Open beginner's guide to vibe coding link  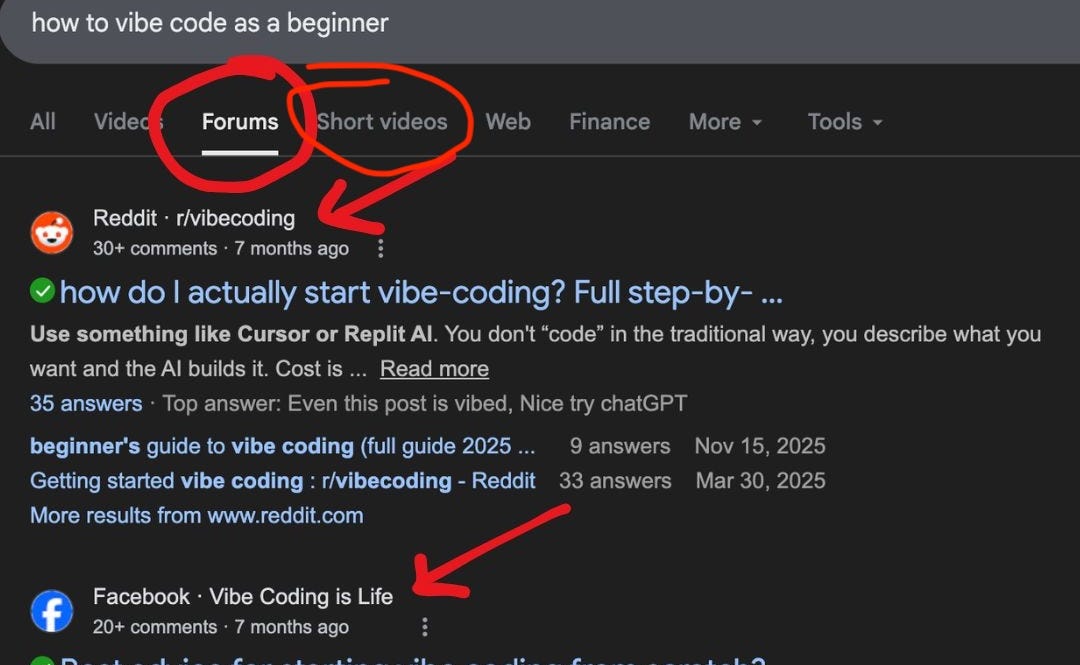[x=282, y=446]
